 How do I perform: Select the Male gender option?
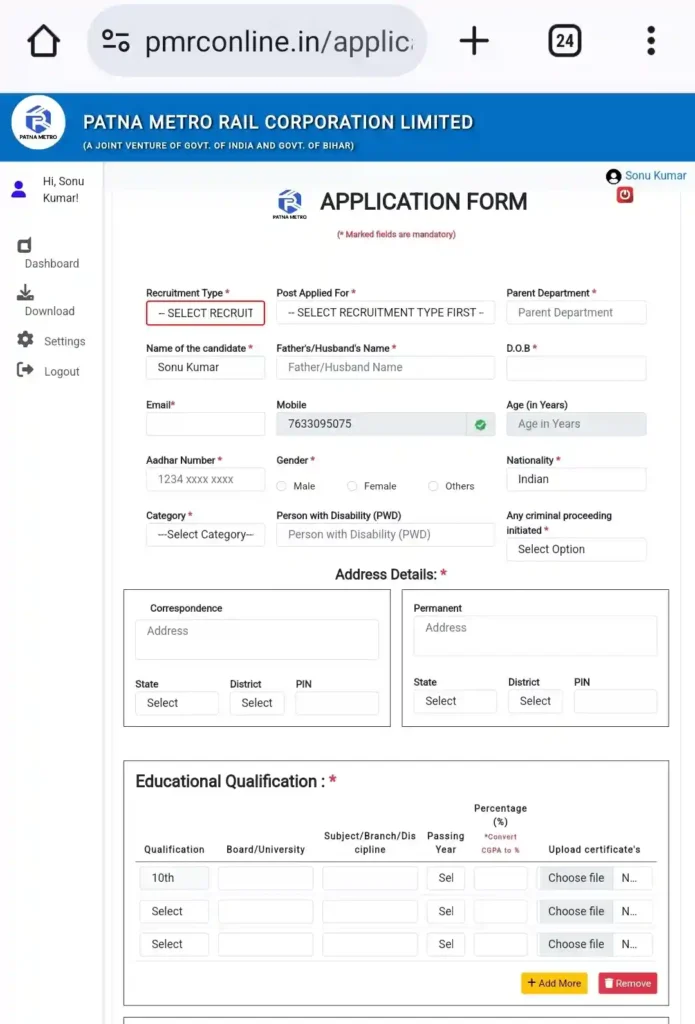(282, 486)
